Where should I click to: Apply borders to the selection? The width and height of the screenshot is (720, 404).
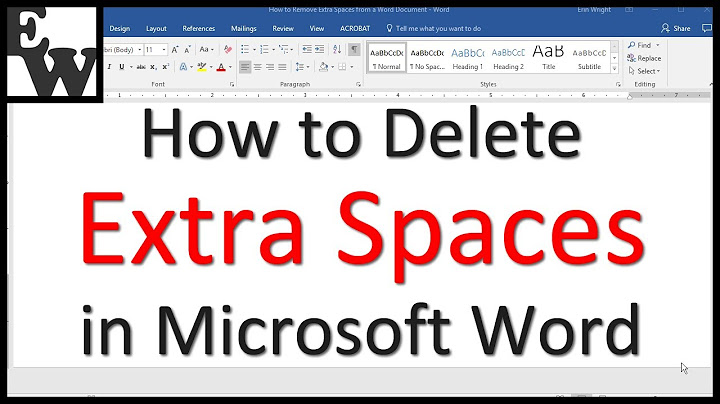(x=343, y=67)
